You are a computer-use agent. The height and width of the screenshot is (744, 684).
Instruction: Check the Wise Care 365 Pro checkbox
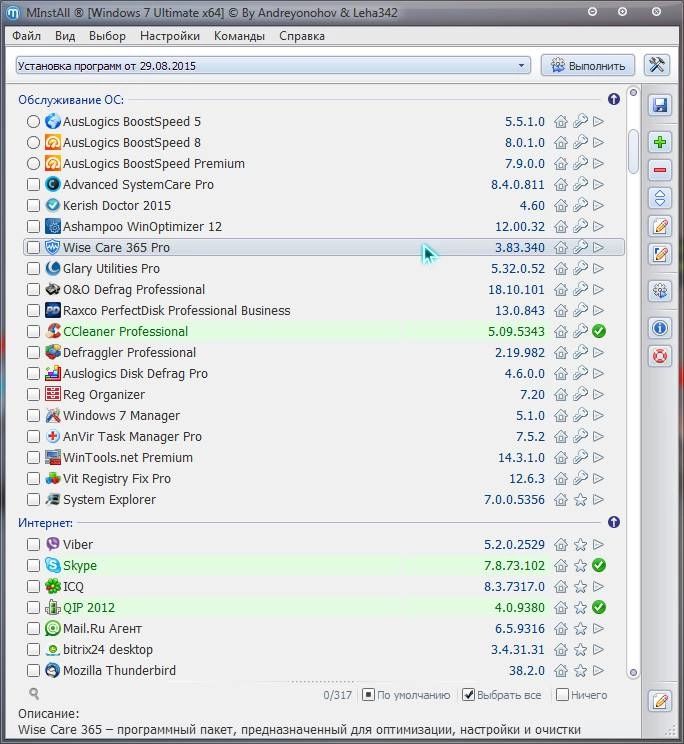(x=33, y=247)
